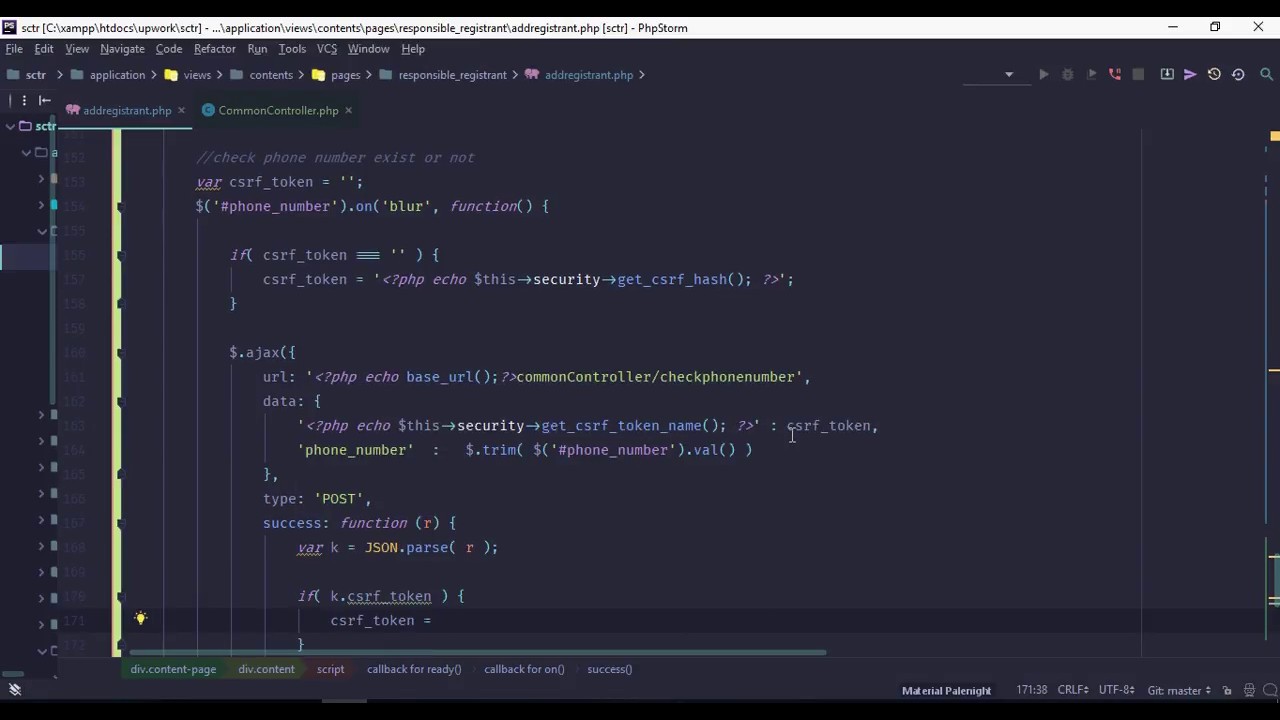This screenshot has width=1280, height=720.
Task: Open the Refactor menu
Action: [x=215, y=49]
